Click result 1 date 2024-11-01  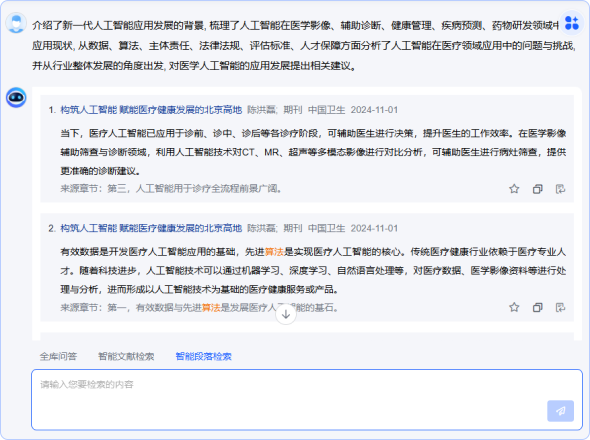[x=374, y=110]
